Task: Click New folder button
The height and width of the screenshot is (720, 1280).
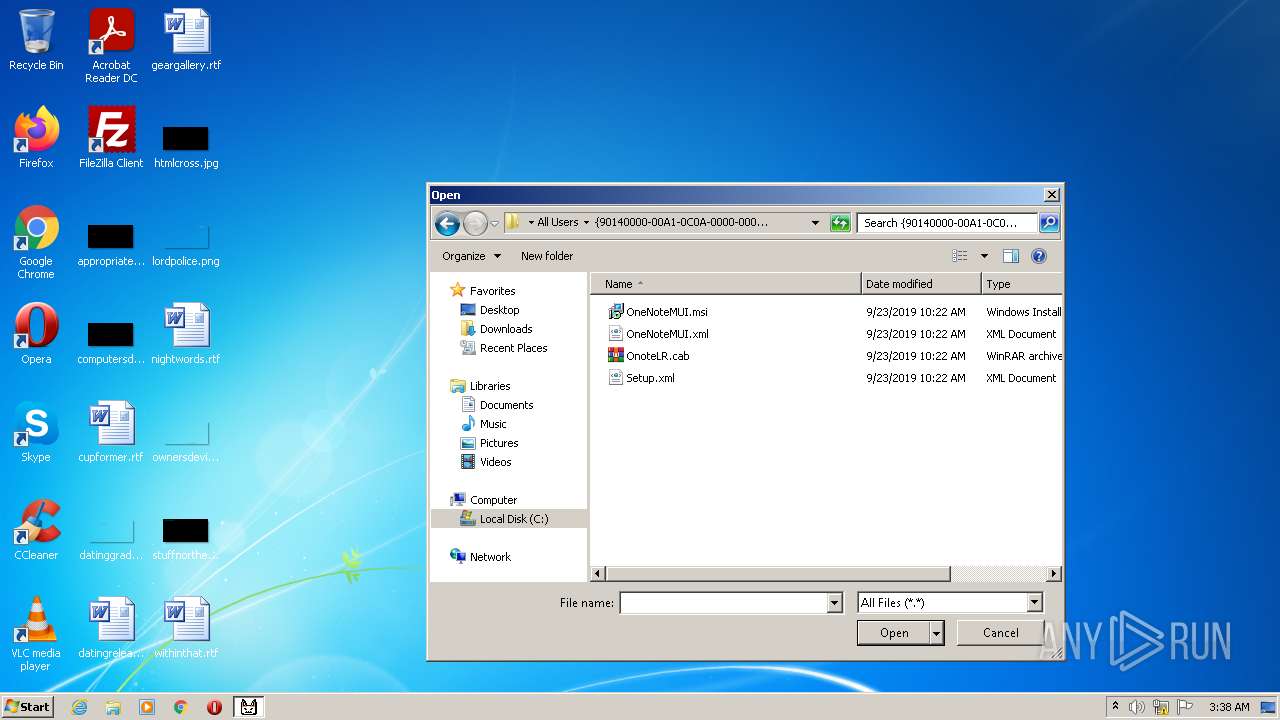Action: pyautogui.click(x=547, y=256)
